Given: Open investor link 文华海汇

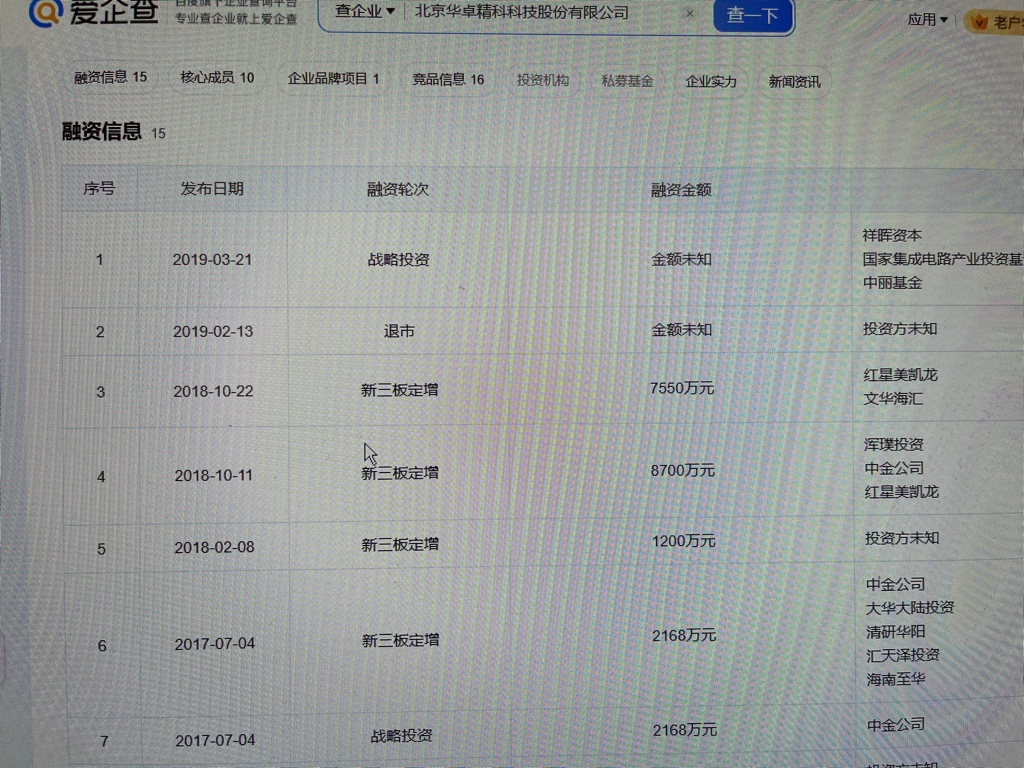Looking at the screenshot, I should 893,398.
